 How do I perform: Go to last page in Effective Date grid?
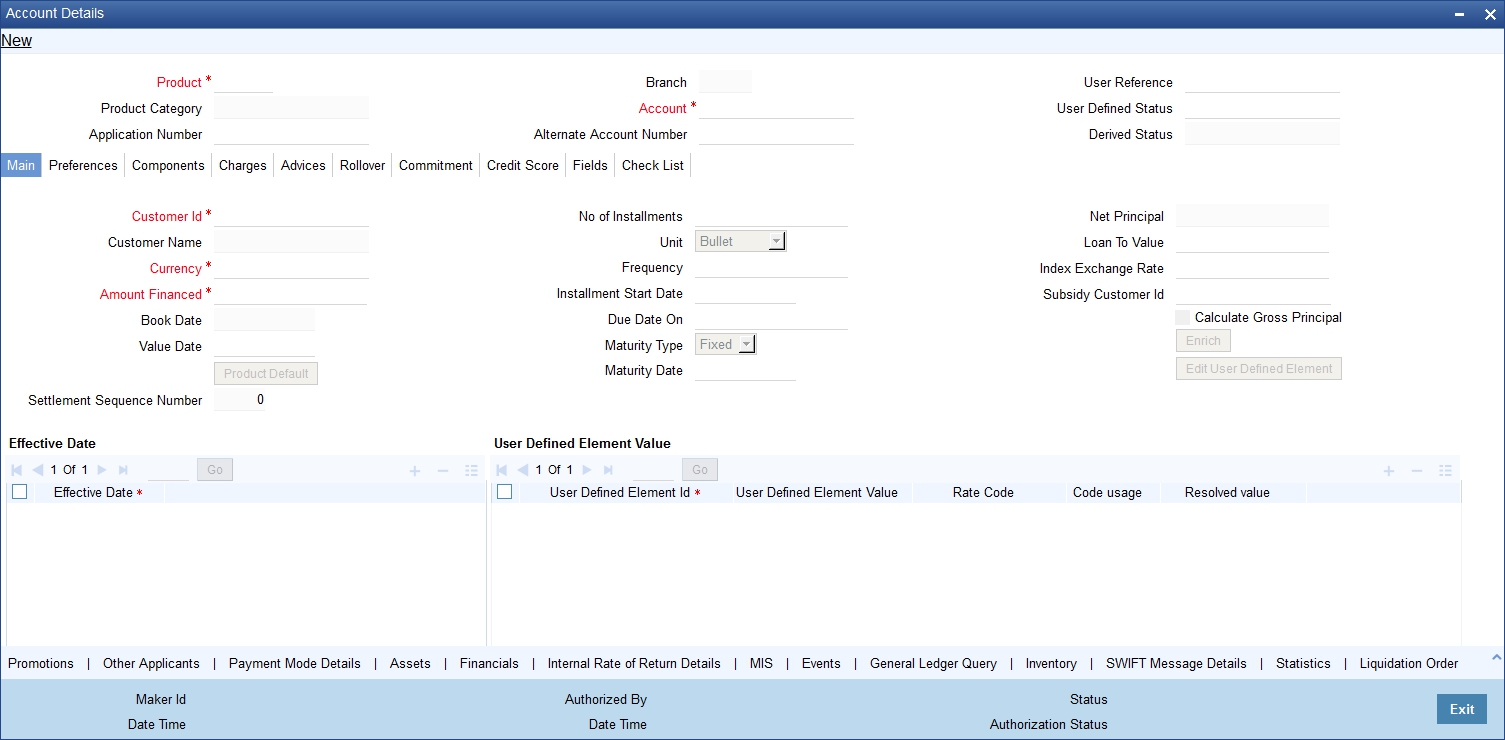point(123,470)
